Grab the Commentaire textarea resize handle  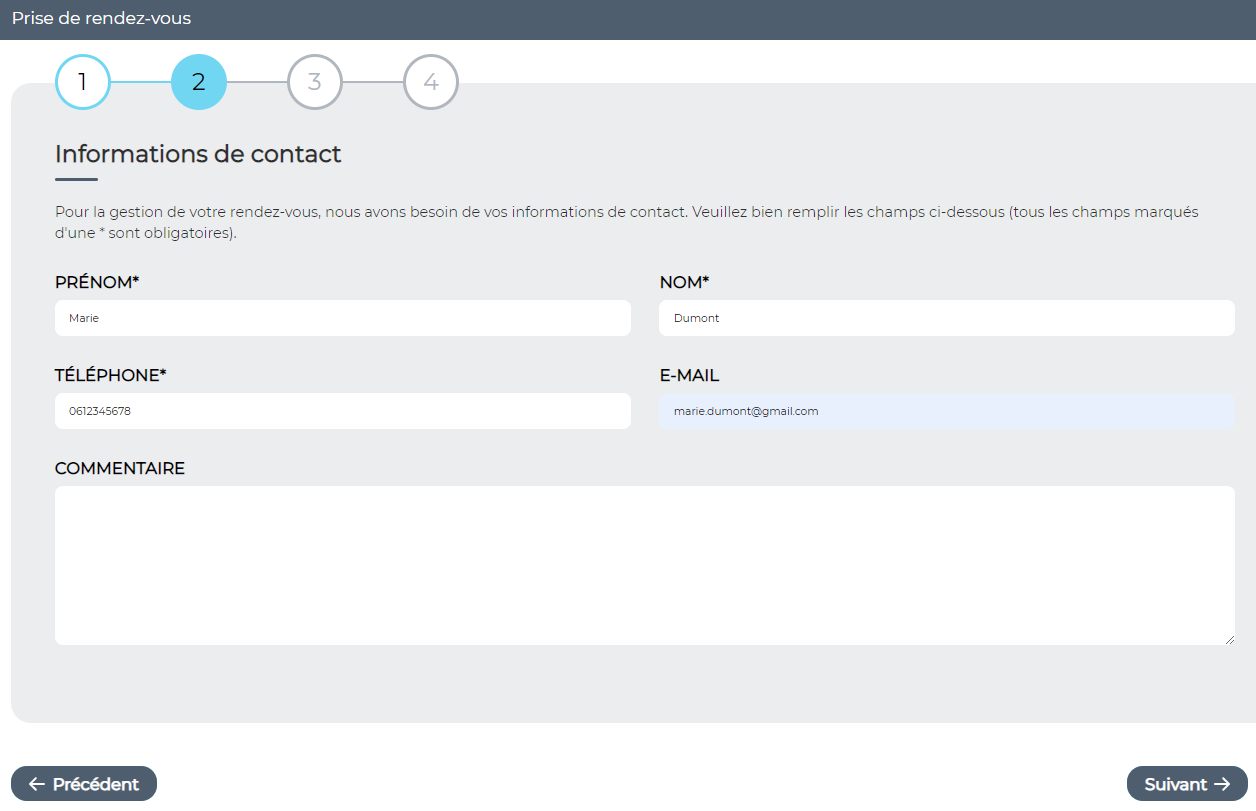coord(1229,639)
